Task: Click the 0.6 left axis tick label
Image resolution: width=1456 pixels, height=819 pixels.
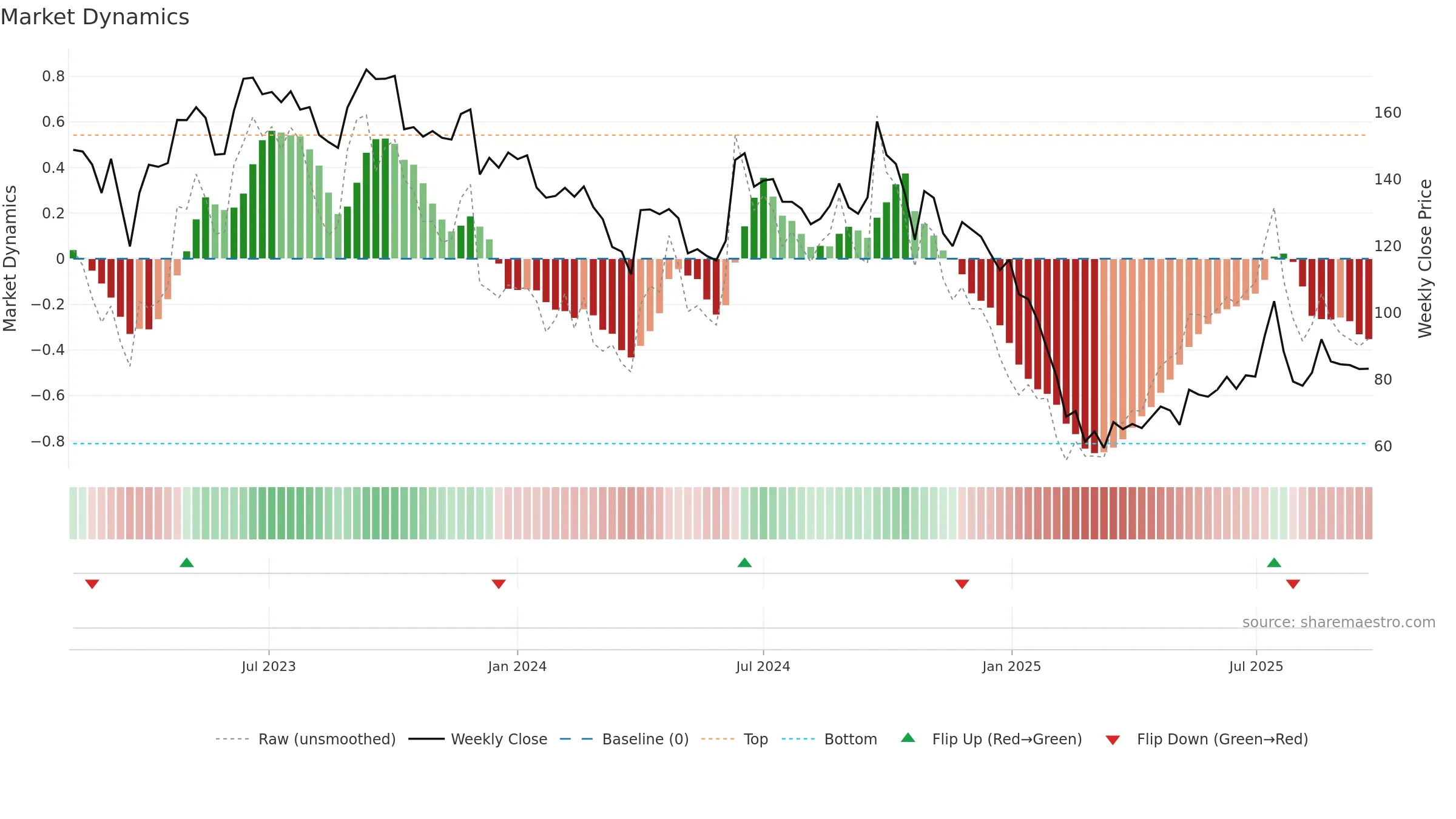Action: click(53, 122)
